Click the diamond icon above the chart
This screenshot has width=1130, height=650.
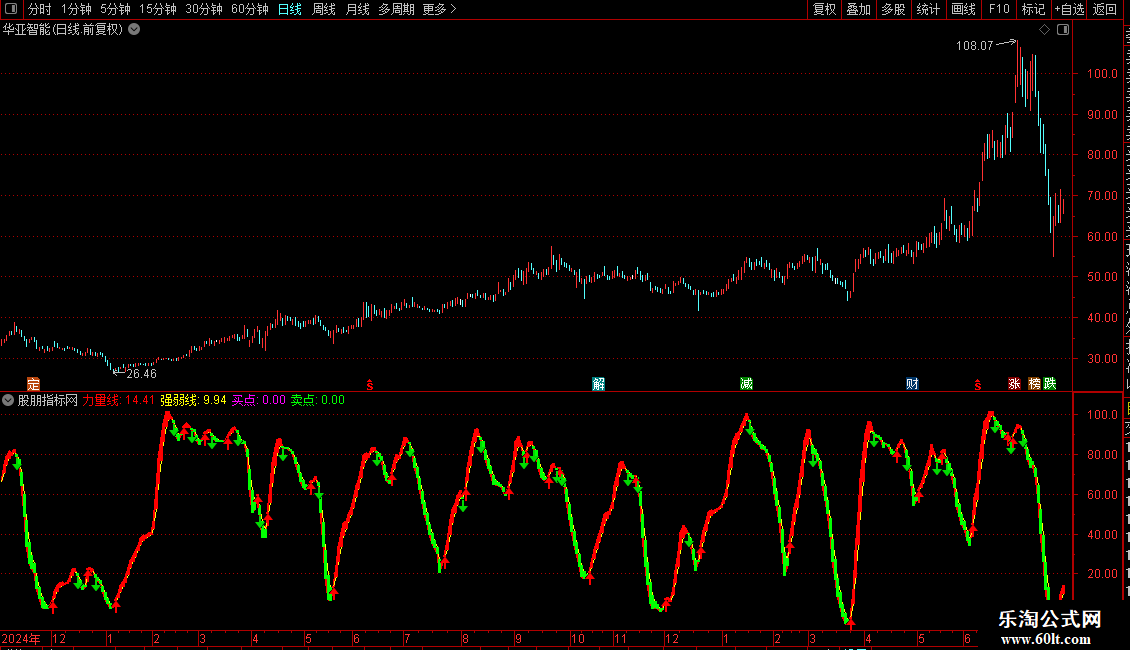(x=1044, y=30)
